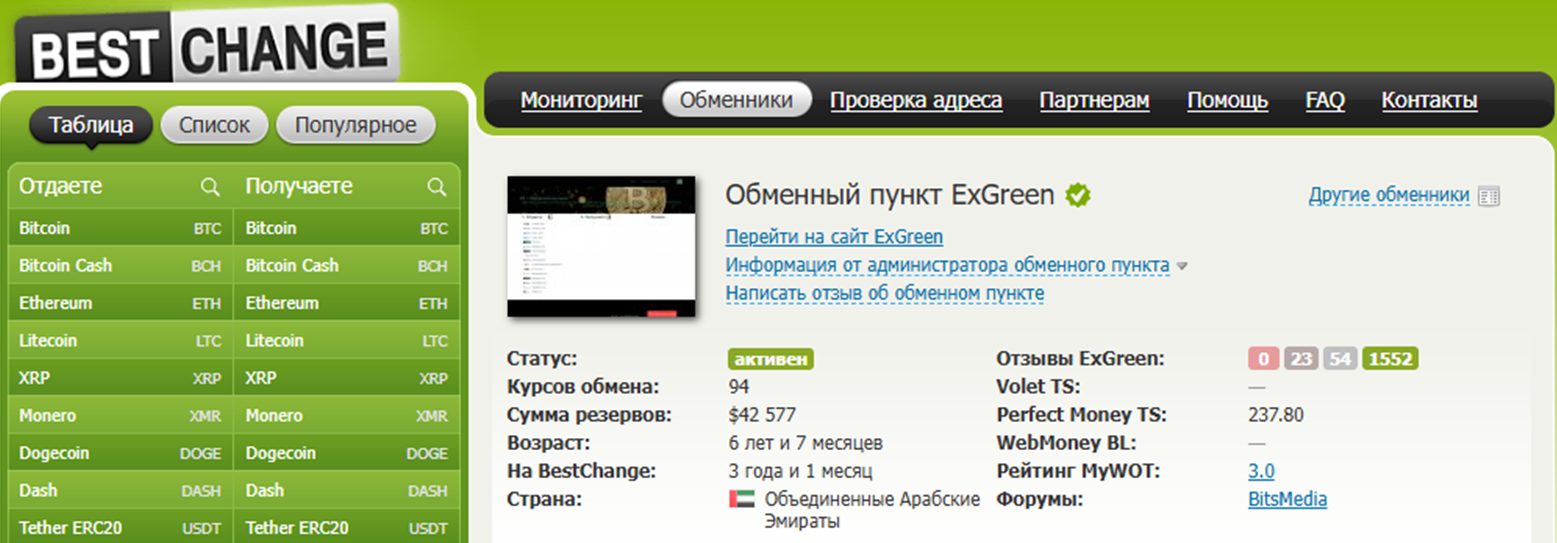Select Ethereum in the Получаете column
Viewport: 1557px width, 543px height.
click(347, 303)
